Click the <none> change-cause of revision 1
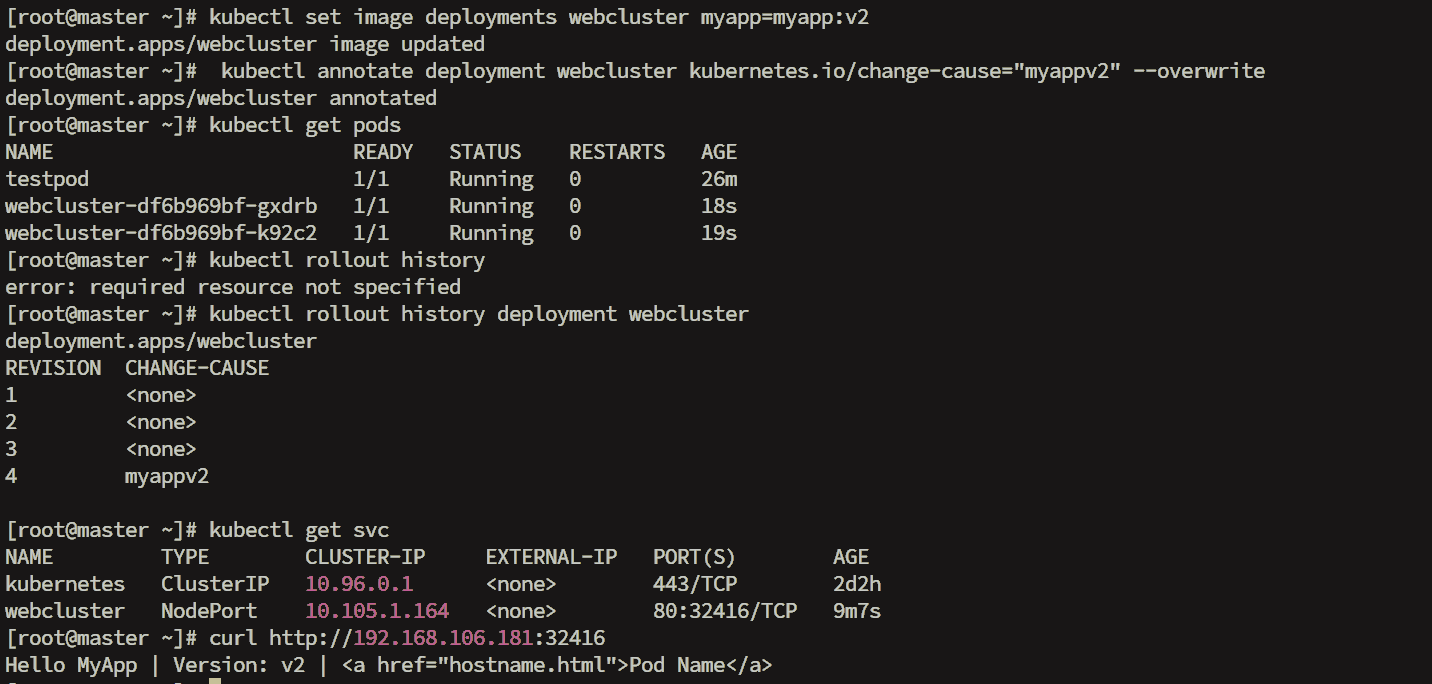 pyautogui.click(x=161, y=395)
